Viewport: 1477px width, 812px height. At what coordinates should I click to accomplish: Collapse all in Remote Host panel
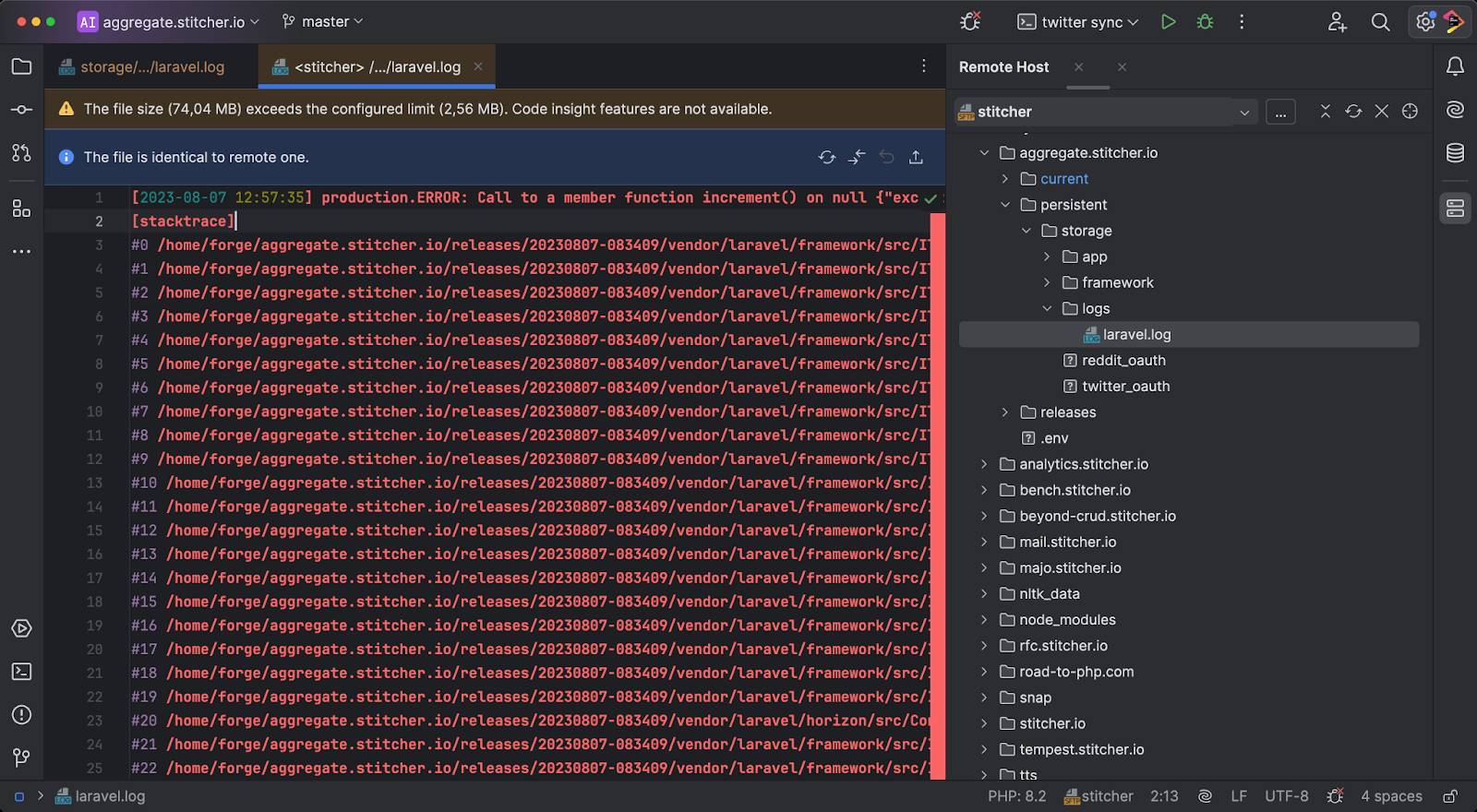coord(1325,112)
